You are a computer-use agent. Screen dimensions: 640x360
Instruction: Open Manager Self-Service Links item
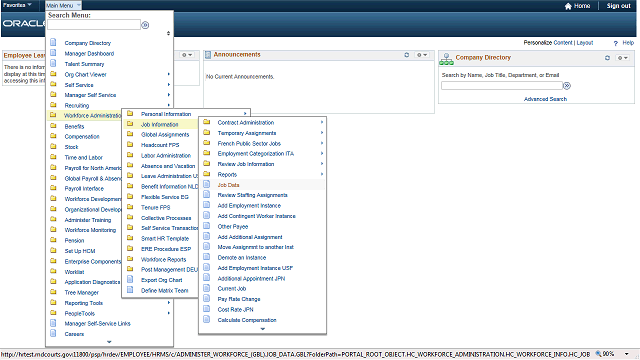98,323
